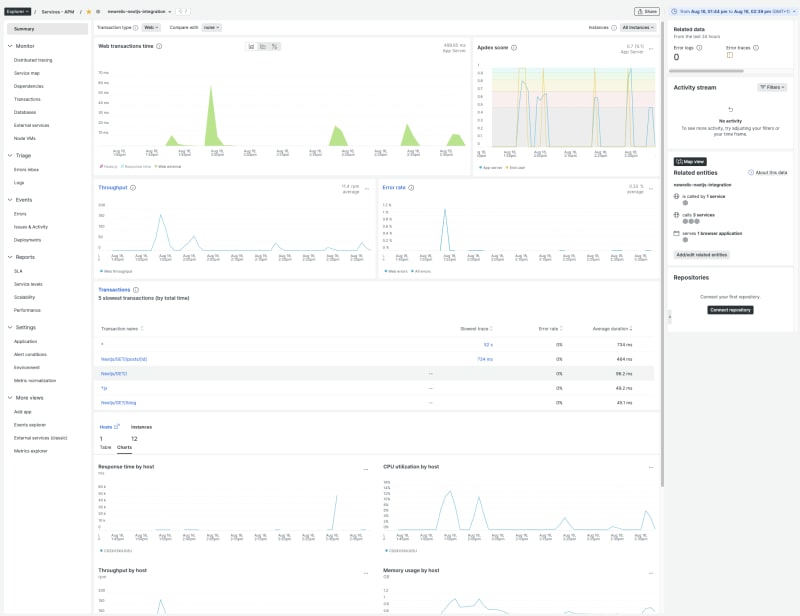Switch to the Table tab in the Hosts section
The width and height of the screenshot is (800, 616).
click(105, 447)
